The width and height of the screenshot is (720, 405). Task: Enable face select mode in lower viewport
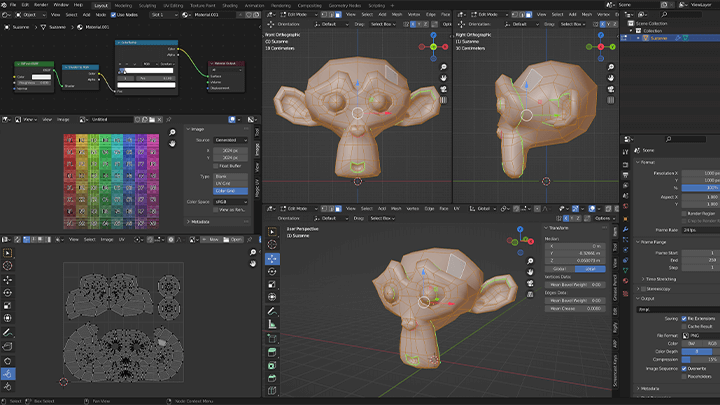tap(338, 208)
